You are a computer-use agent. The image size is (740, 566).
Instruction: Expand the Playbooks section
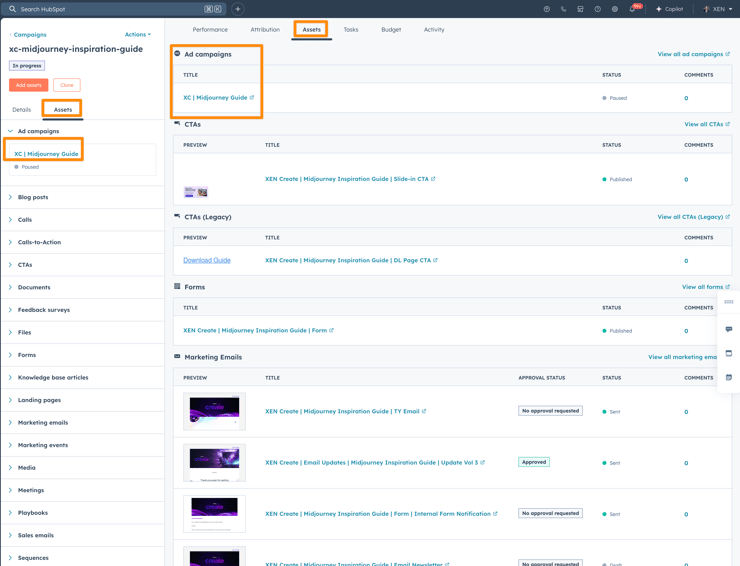coord(33,513)
